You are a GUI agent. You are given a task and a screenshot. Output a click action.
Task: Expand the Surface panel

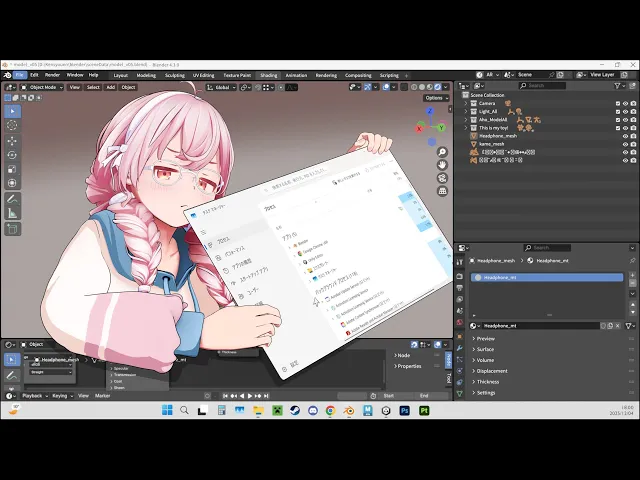tap(485, 349)
